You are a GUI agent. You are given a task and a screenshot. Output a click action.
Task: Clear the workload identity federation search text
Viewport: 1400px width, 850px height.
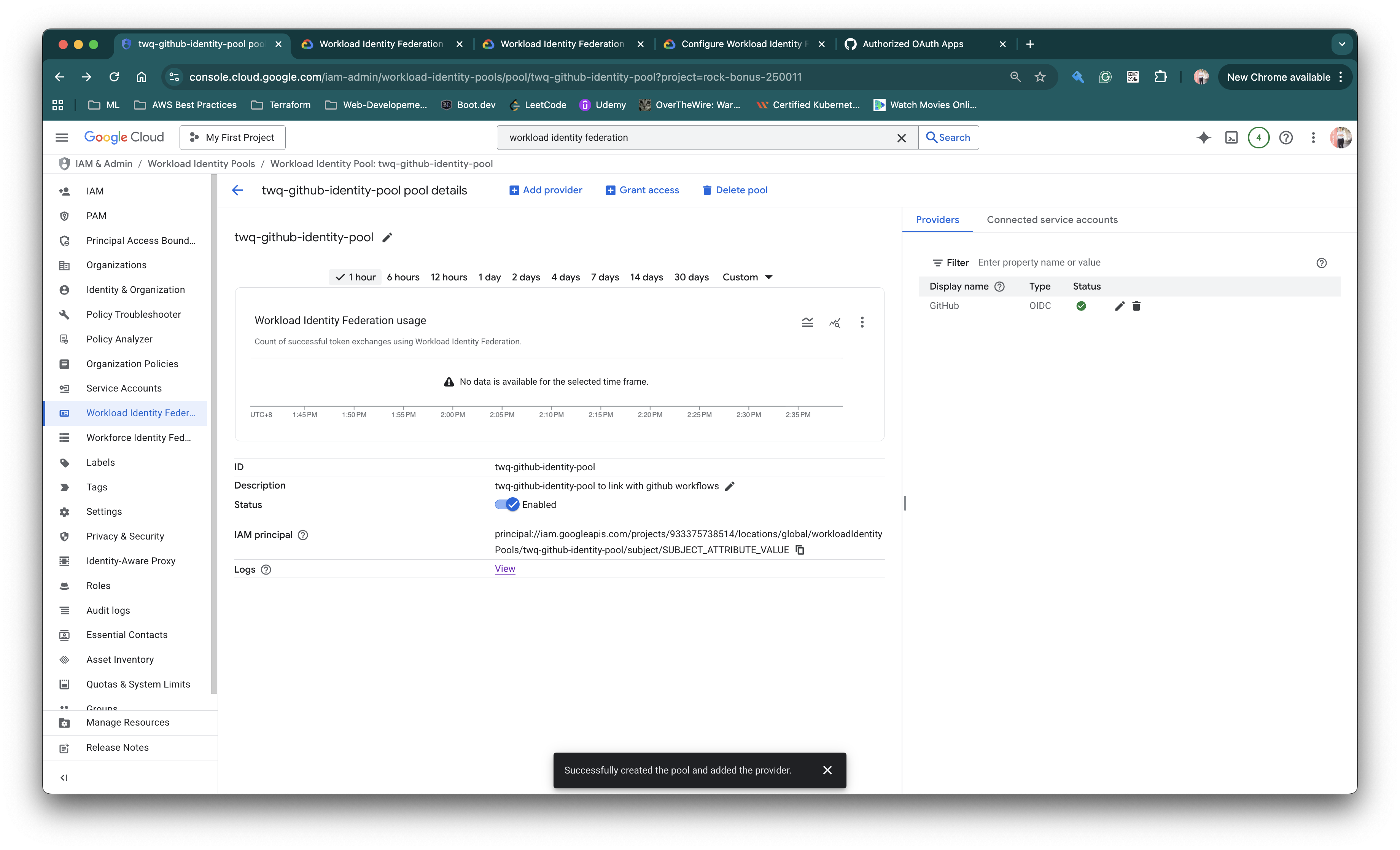pyautogui.click(x=901, y=138)
